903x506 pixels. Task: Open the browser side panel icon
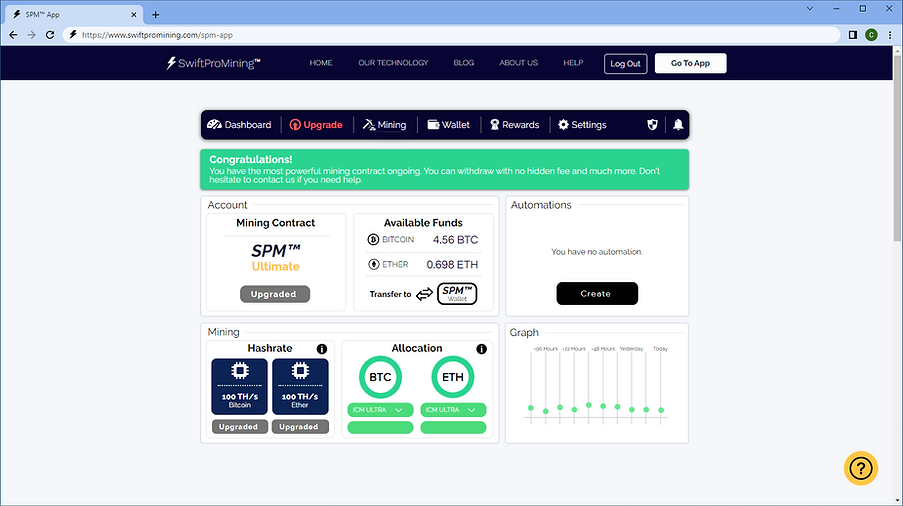pyautogui.click(x=853, y=35)
